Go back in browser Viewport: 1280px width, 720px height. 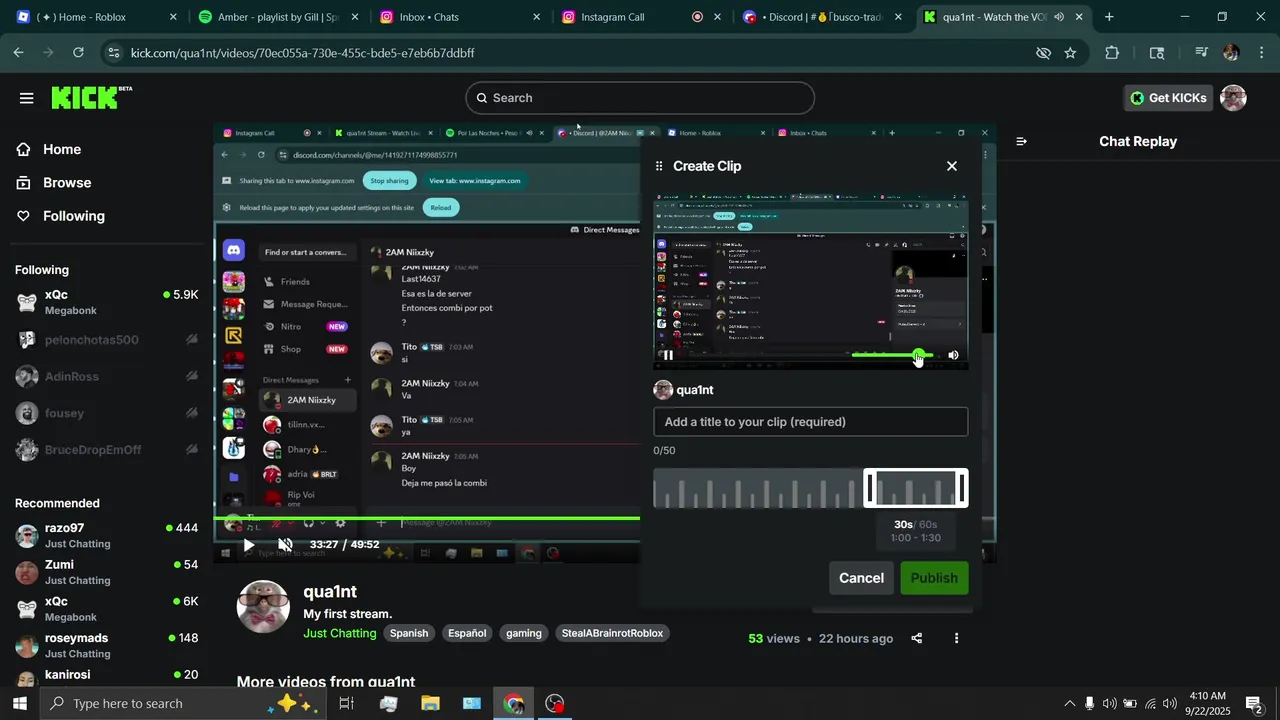(x=19, y=53)
